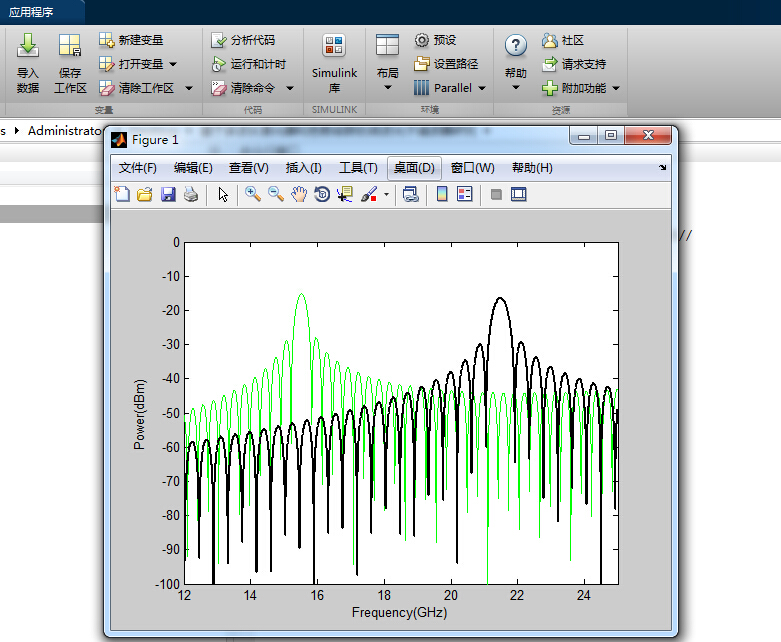
Task: Click Add-Ons (附加功能) button
Action: tap(574, 88)
